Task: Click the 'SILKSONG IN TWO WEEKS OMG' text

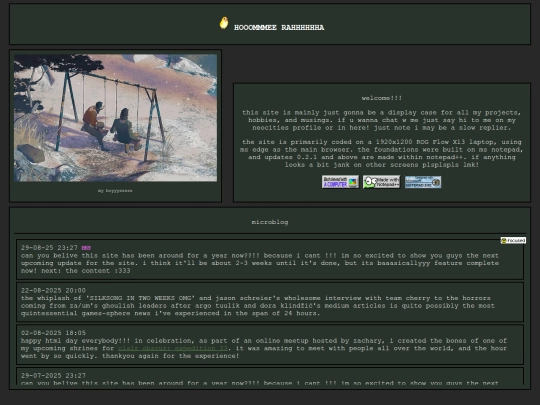Action: 140,298
